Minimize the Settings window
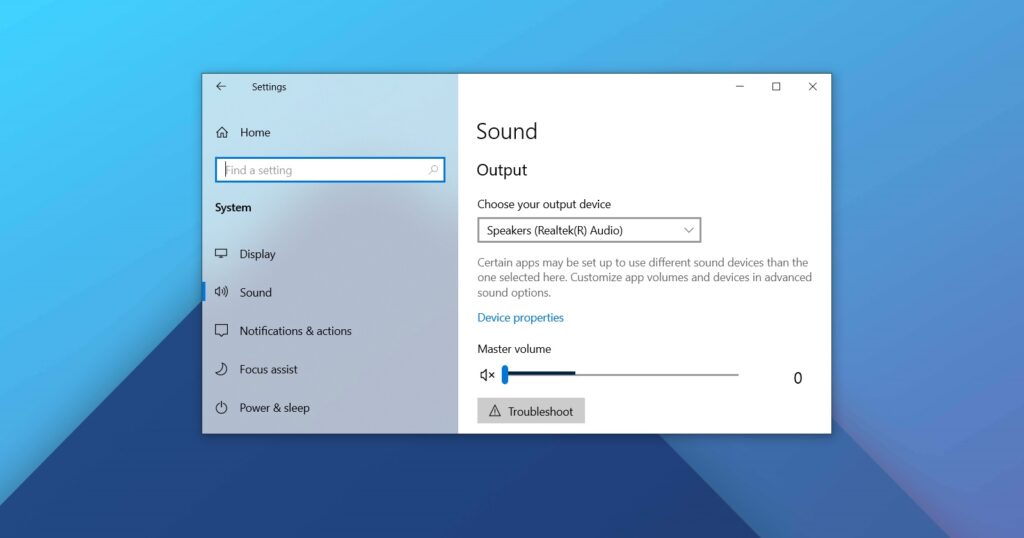Image resolution: width=1024 pixels, height=538 pixels. coord(739,87)
